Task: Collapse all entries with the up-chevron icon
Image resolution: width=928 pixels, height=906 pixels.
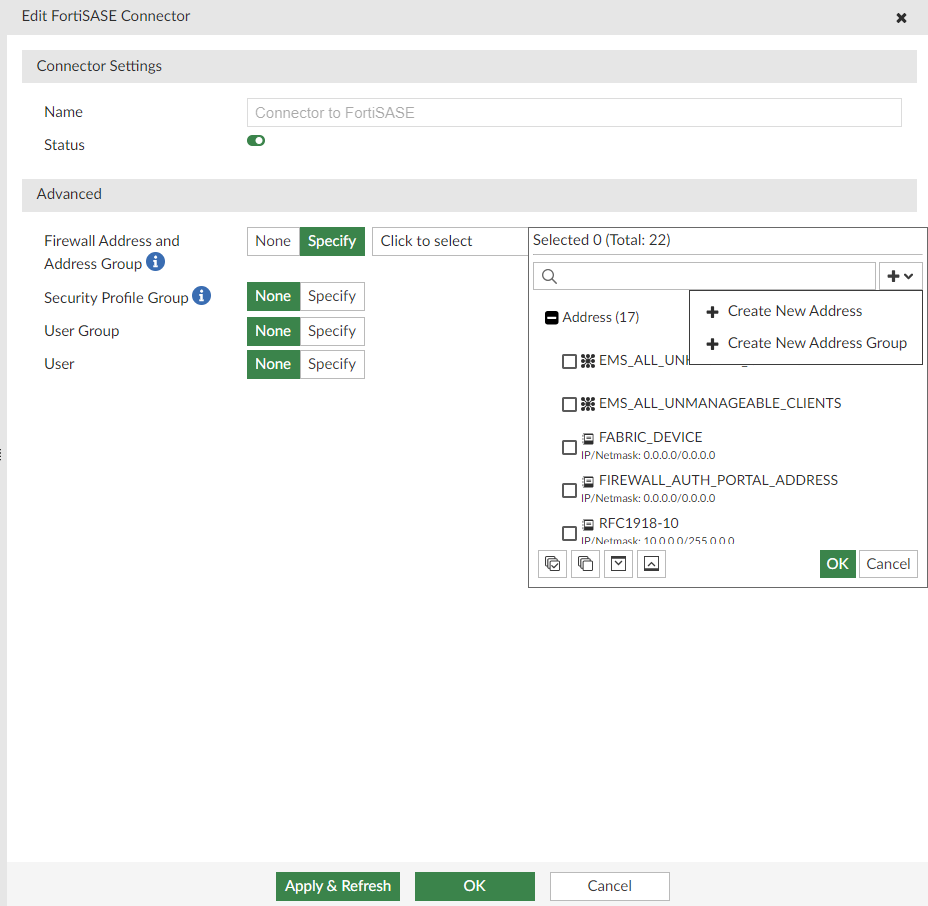Action: pyautogui.click(x=651, y=563)
